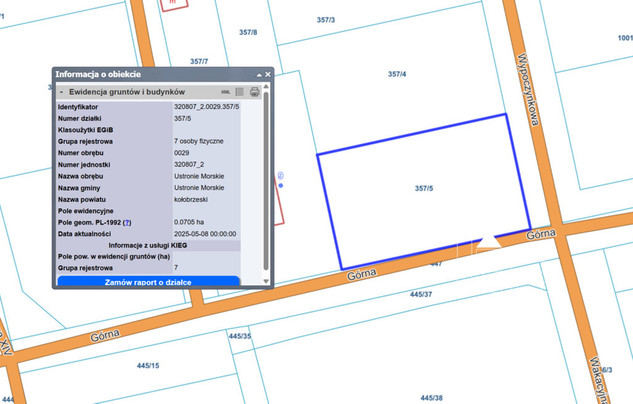
Task: Click the Informacja o obiekcie title bar
Action: 150,75
